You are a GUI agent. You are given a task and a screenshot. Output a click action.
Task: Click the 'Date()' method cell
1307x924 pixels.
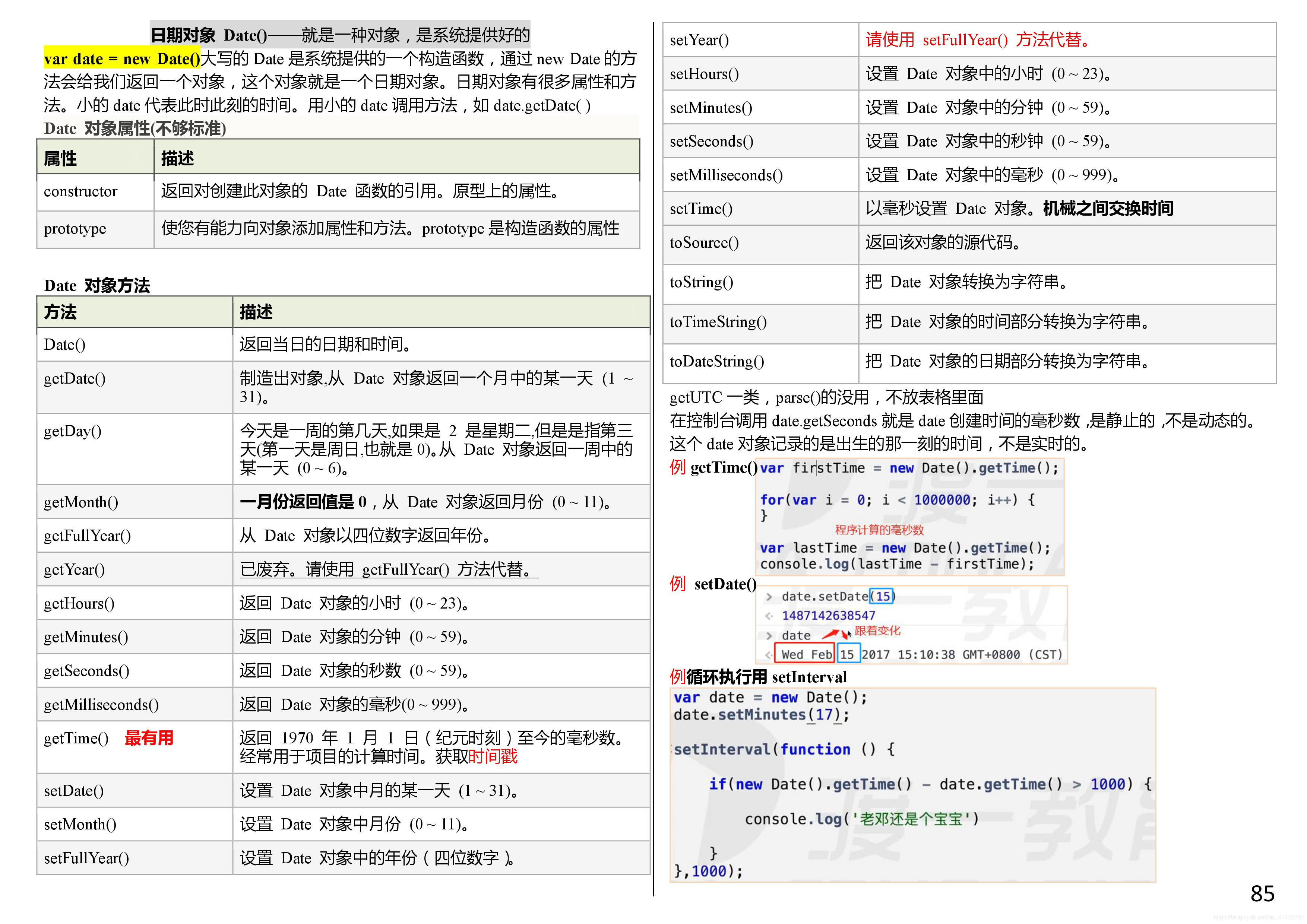[x=135, y=344]
